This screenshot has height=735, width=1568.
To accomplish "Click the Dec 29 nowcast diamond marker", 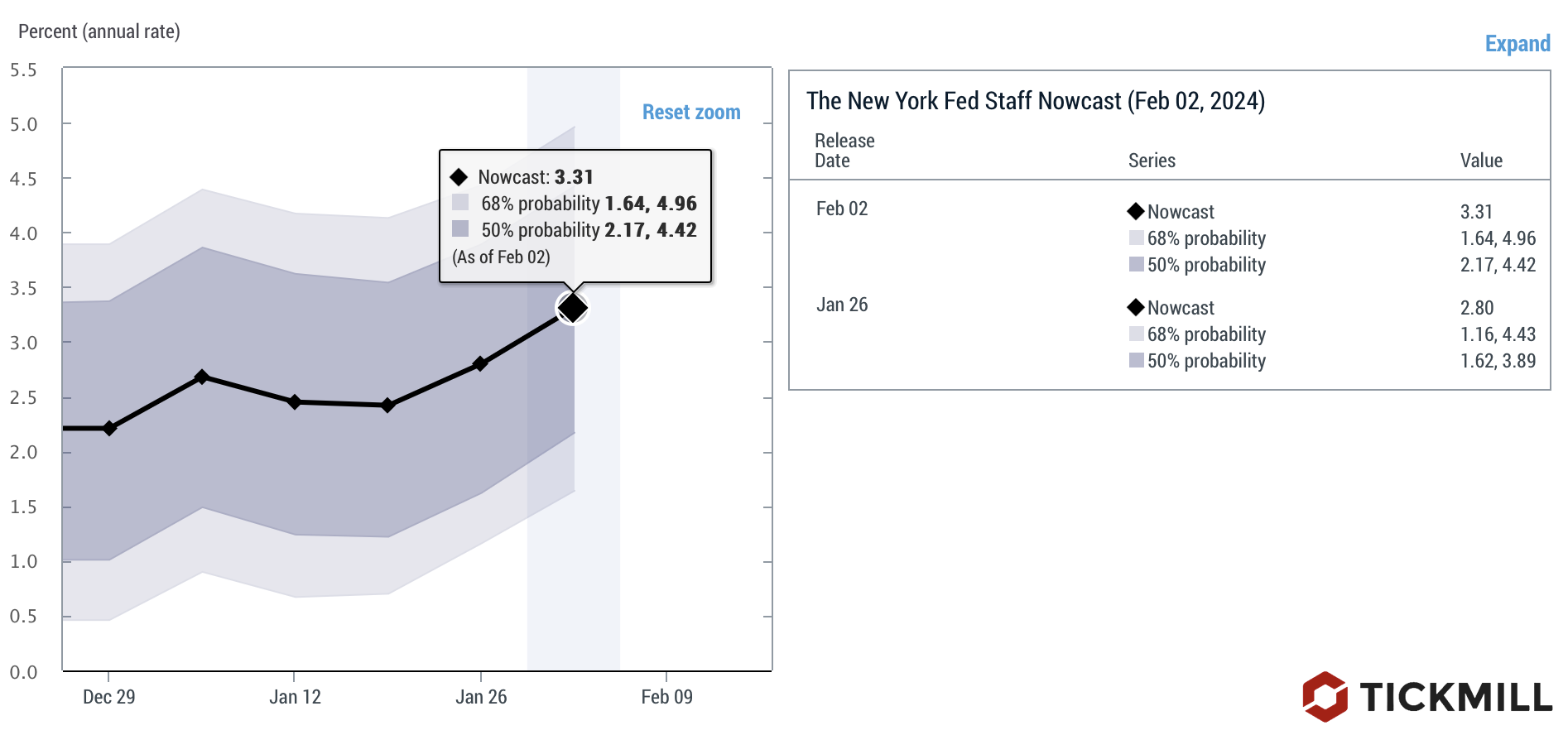I will (x=109, y=428).
